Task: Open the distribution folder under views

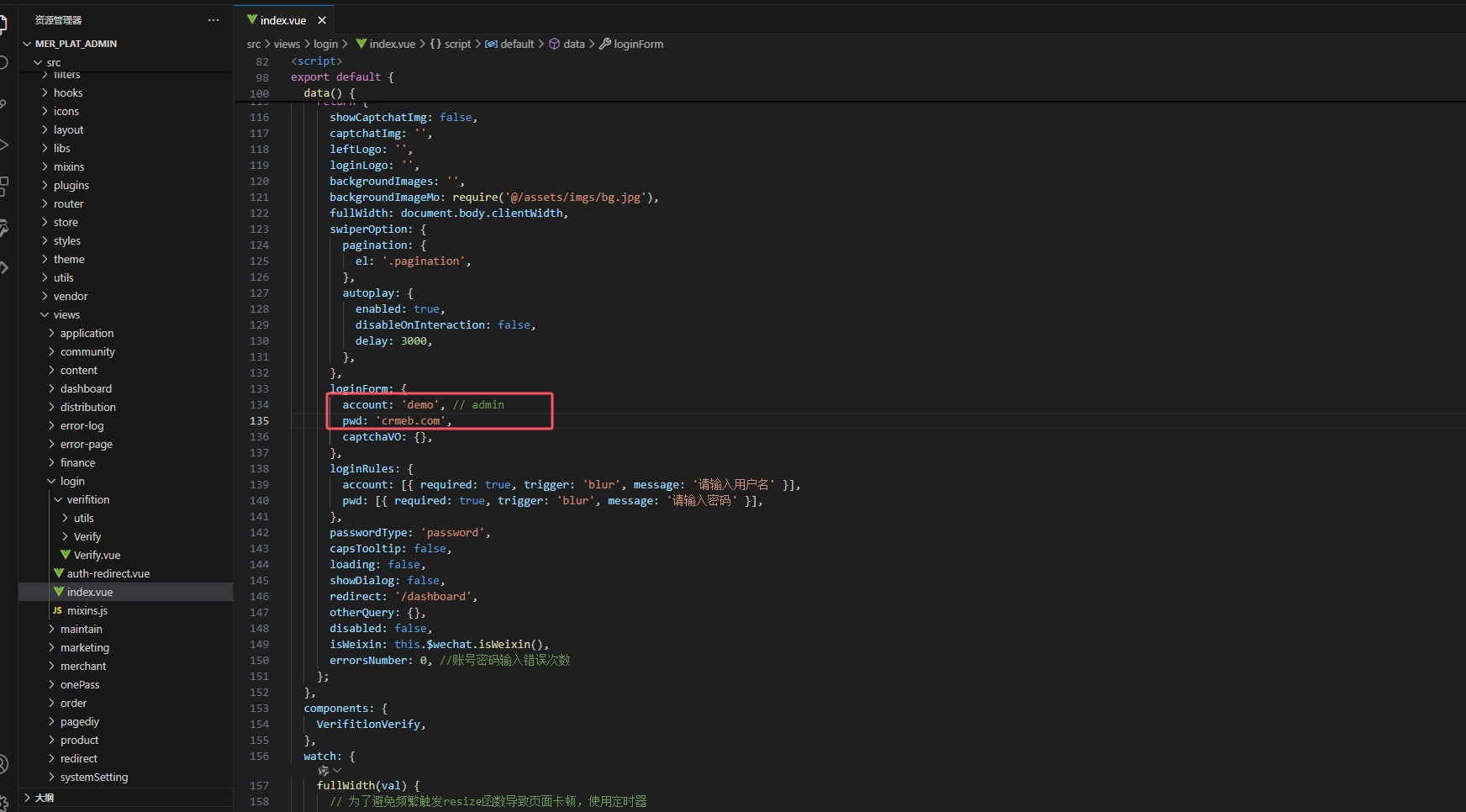Action: coord(88,407)
